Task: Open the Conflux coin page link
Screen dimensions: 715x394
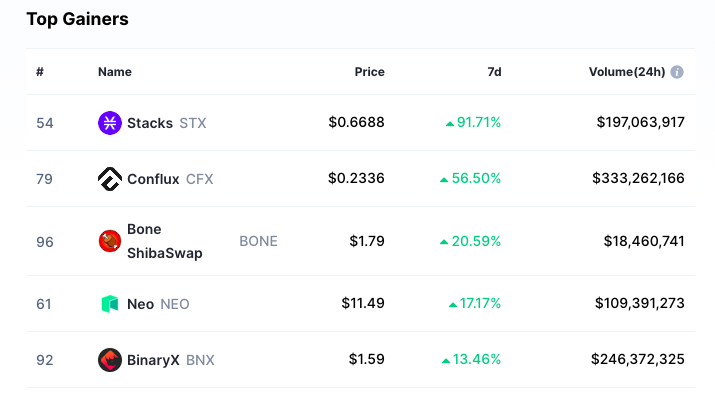Action: pos(153,179)
